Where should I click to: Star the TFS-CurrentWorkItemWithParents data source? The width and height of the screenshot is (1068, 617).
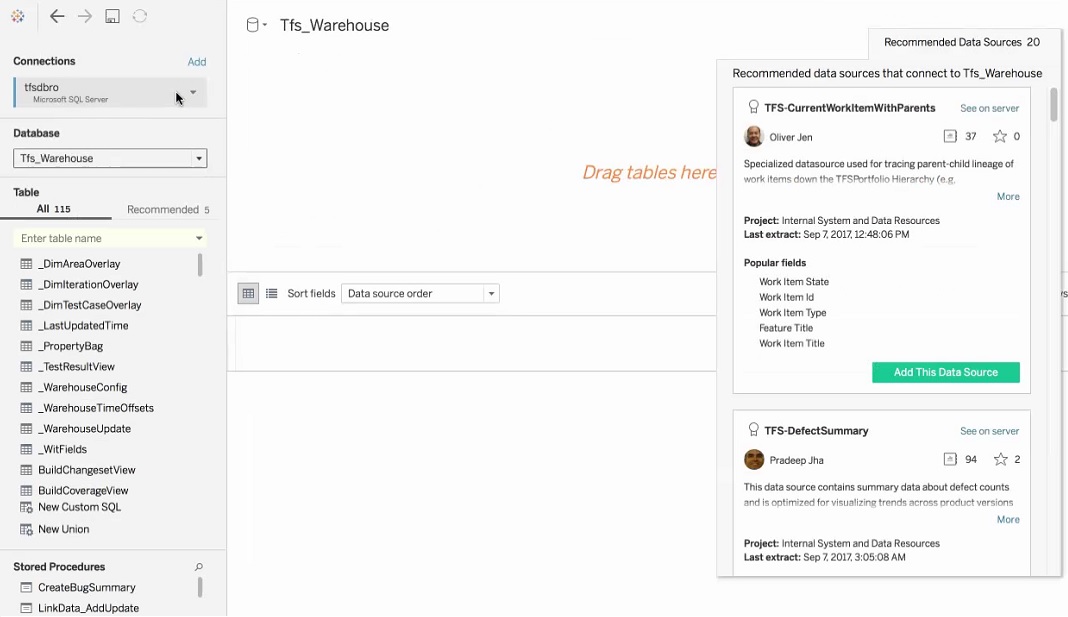click(x=1000, y=137)
